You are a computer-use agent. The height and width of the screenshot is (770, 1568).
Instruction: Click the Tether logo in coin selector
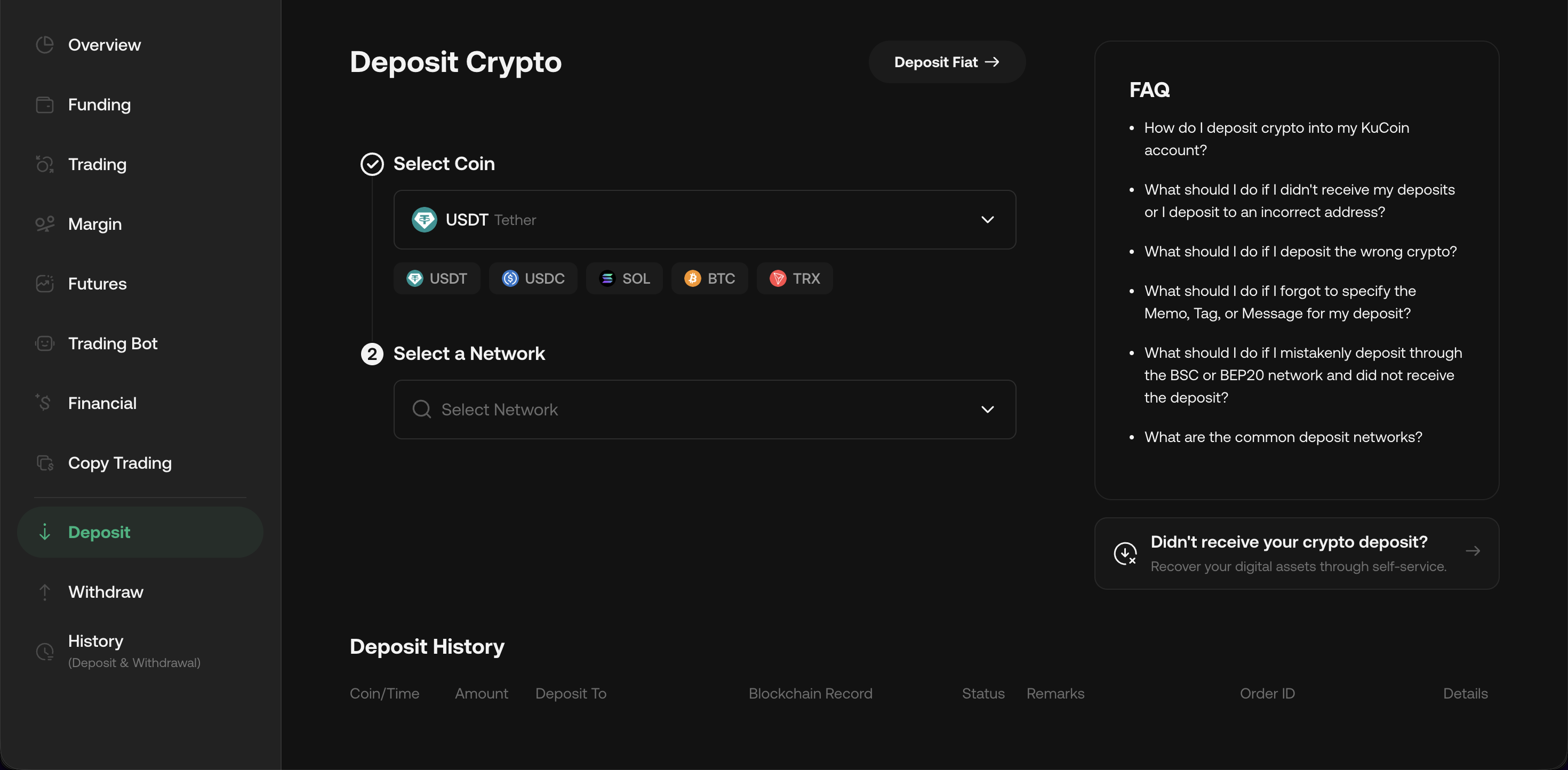(424, 220)
